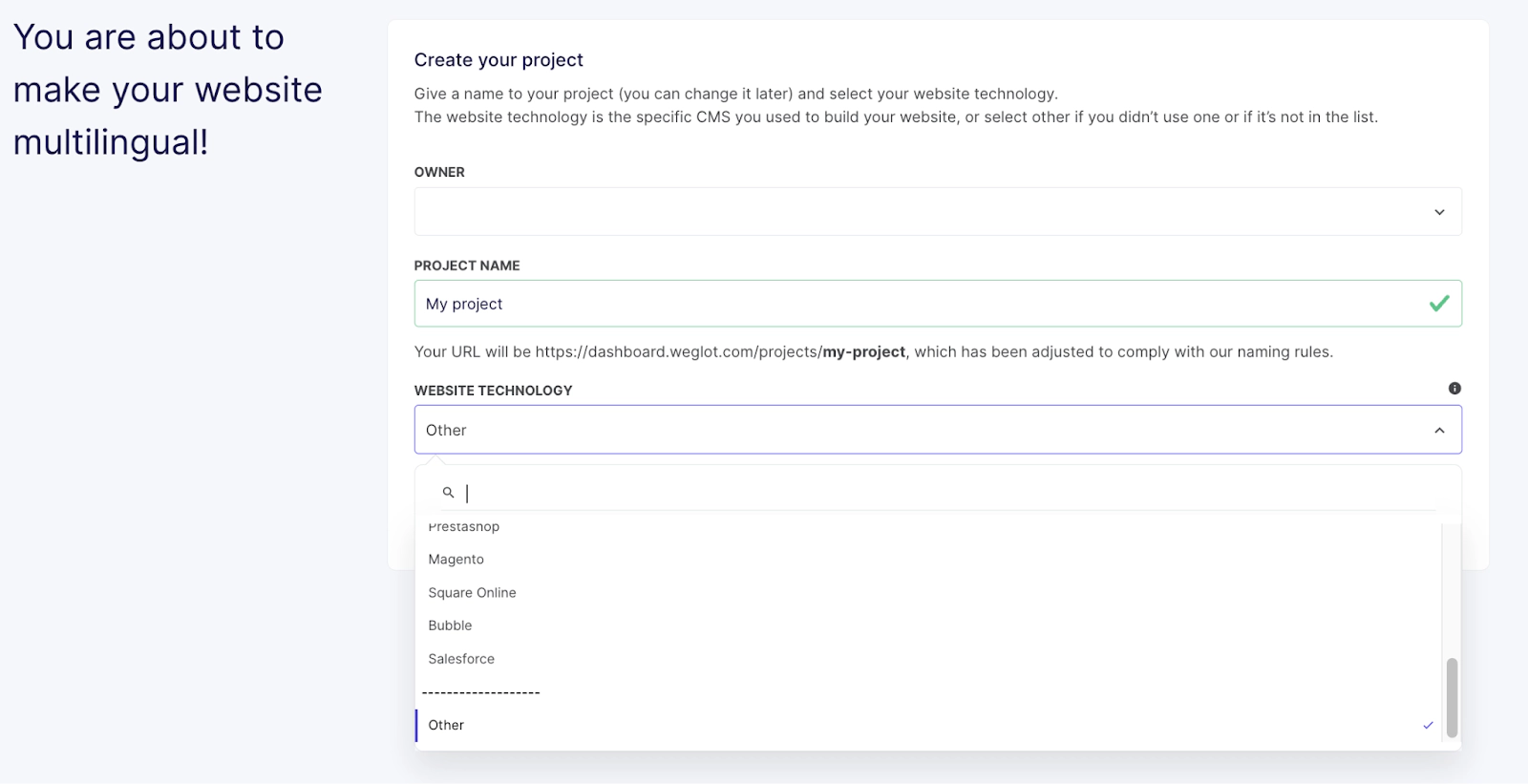The height and width of the screenshot is (784, 1528).
Task: Choose the highlighted Other option in list
Action: pyautogui.click(x=446, y=726)
